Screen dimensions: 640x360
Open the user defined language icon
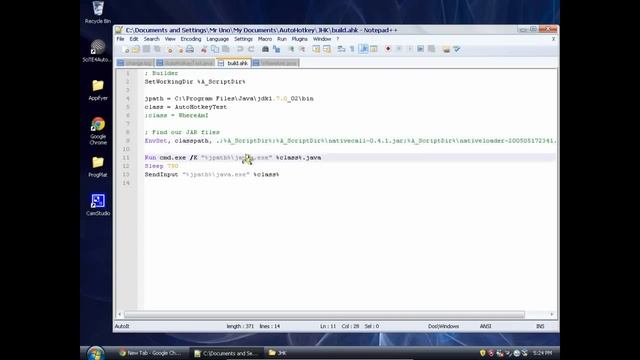374,49
